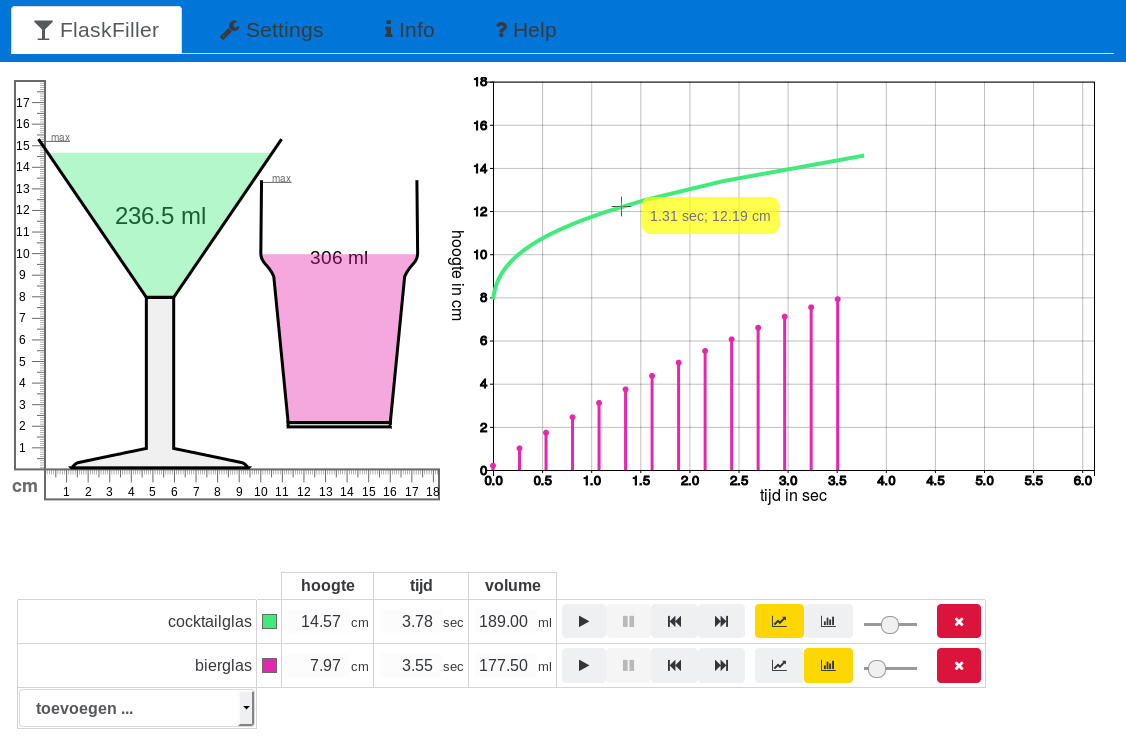Skip cocktailglas to the end
Screen dimensions: 1126x749
721,621
